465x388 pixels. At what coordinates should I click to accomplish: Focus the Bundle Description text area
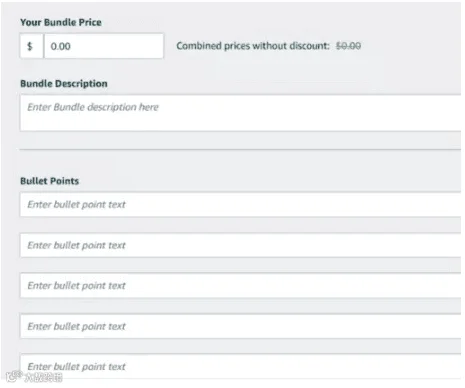coord(240,113)
